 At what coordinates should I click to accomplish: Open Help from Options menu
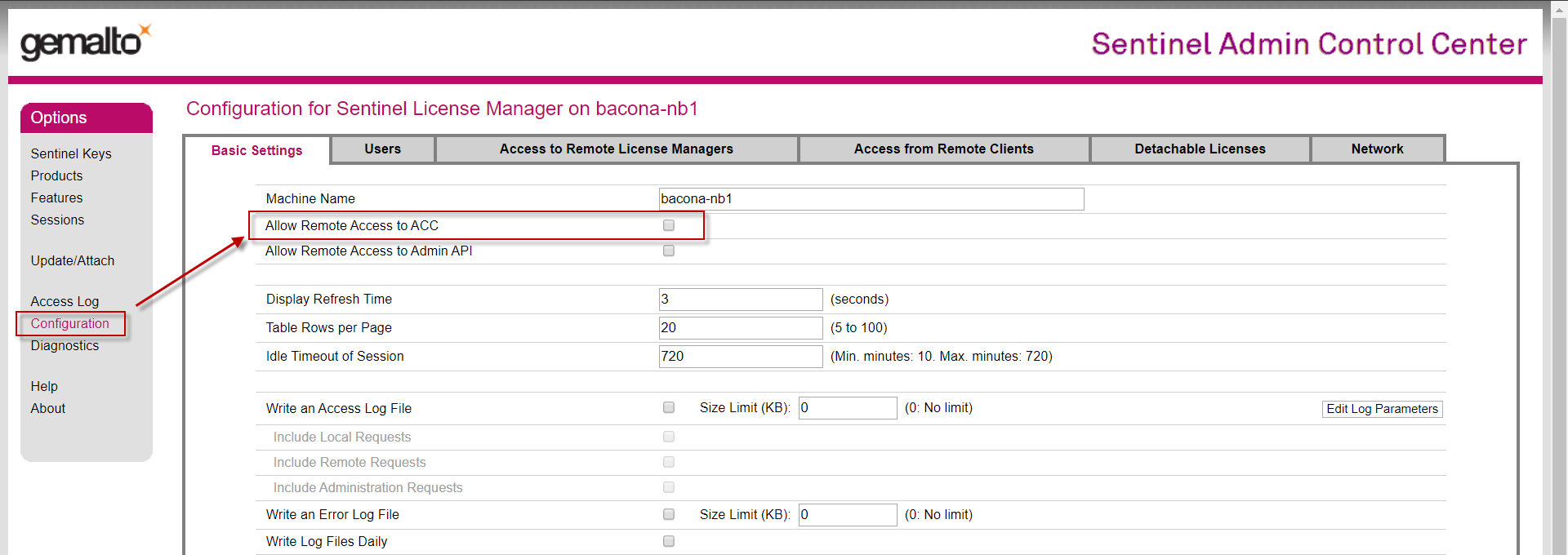tap(44, 386)
